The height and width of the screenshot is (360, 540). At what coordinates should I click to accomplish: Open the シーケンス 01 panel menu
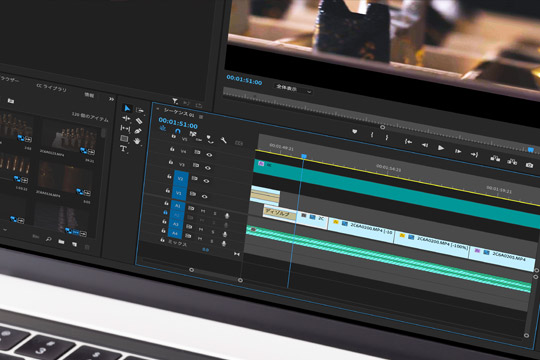point(201,117)
